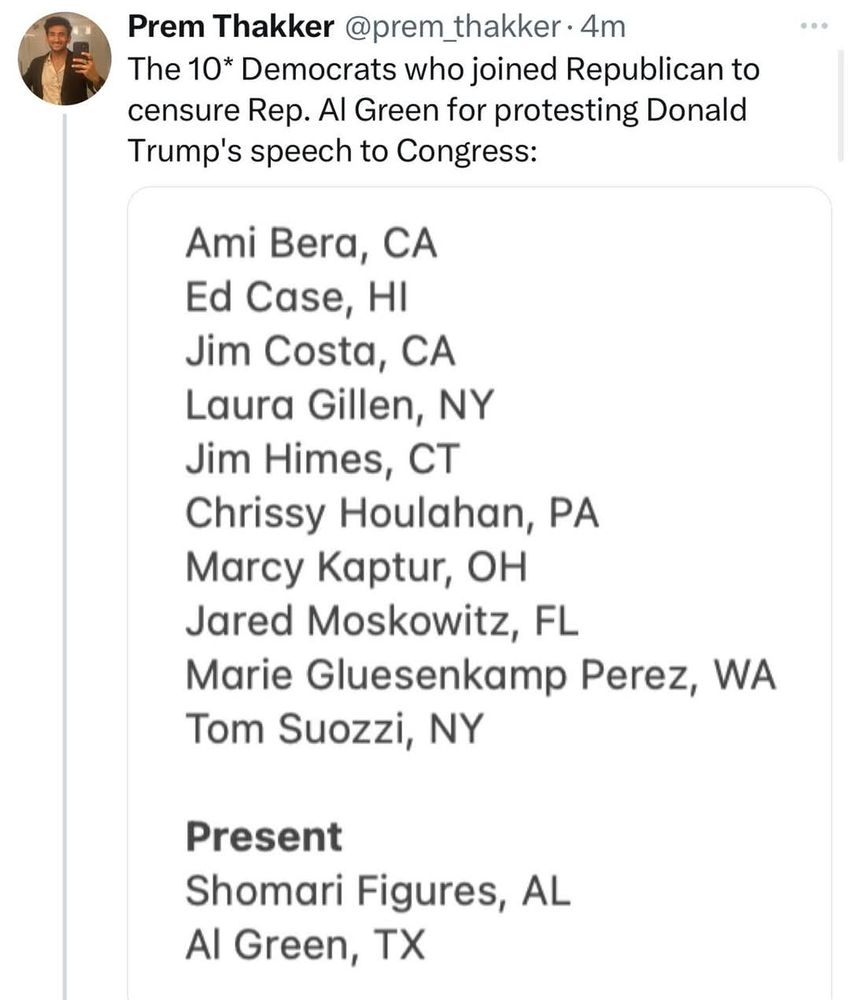Click the name Chrissy Houlahan, PA
The height and width of the screenshot is (1000, 850).
click(x=392, y=513)
